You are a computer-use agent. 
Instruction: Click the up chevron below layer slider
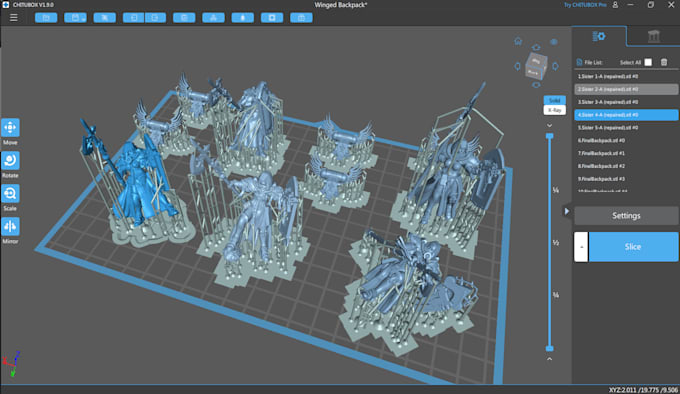pos(549,359)
